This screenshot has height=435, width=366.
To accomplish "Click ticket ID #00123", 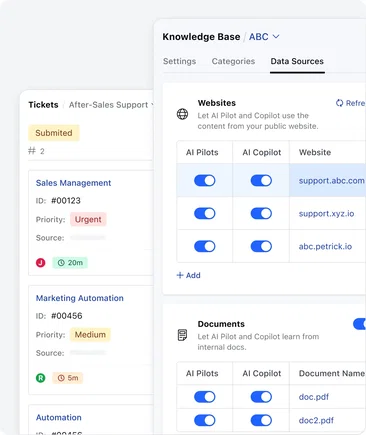I will coord(66,201).
